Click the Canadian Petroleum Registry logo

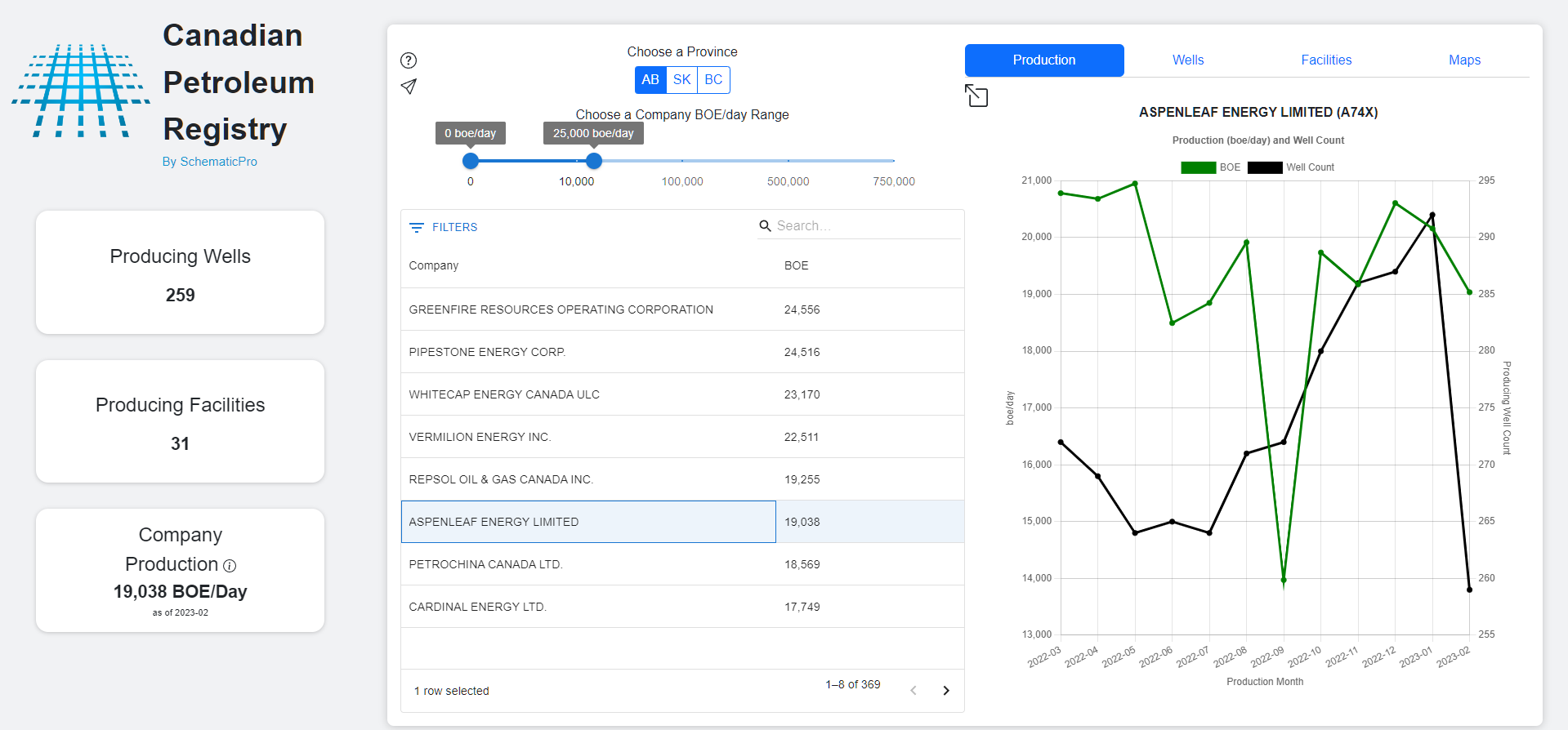tap(81, 91)
